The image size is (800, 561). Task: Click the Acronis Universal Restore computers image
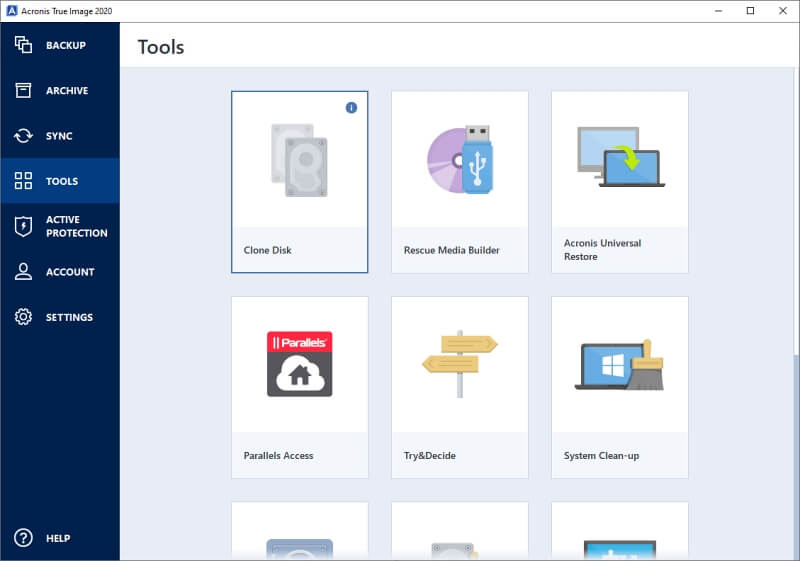pos(620,157)
